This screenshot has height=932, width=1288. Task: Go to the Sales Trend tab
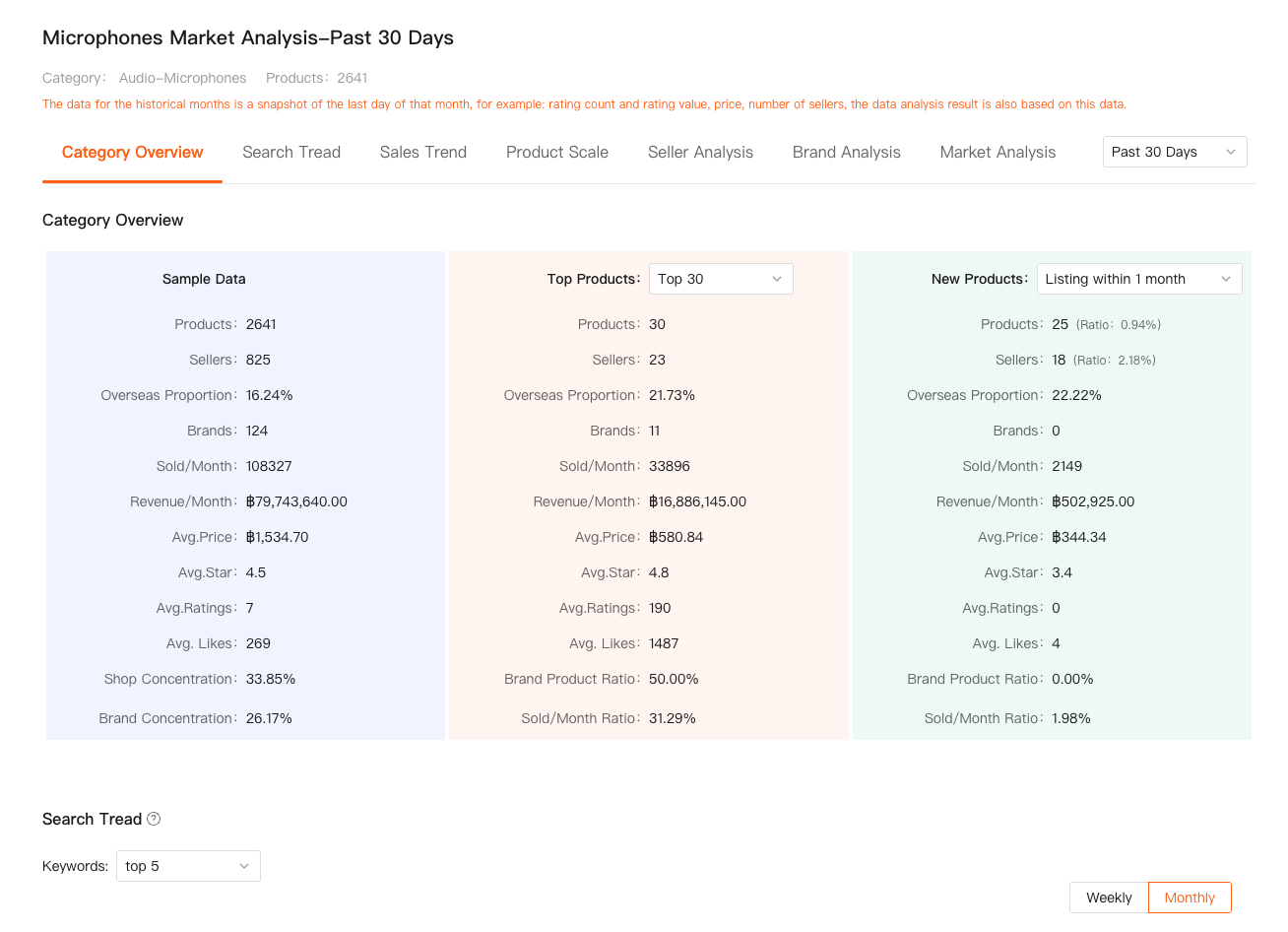pos(423,152)
